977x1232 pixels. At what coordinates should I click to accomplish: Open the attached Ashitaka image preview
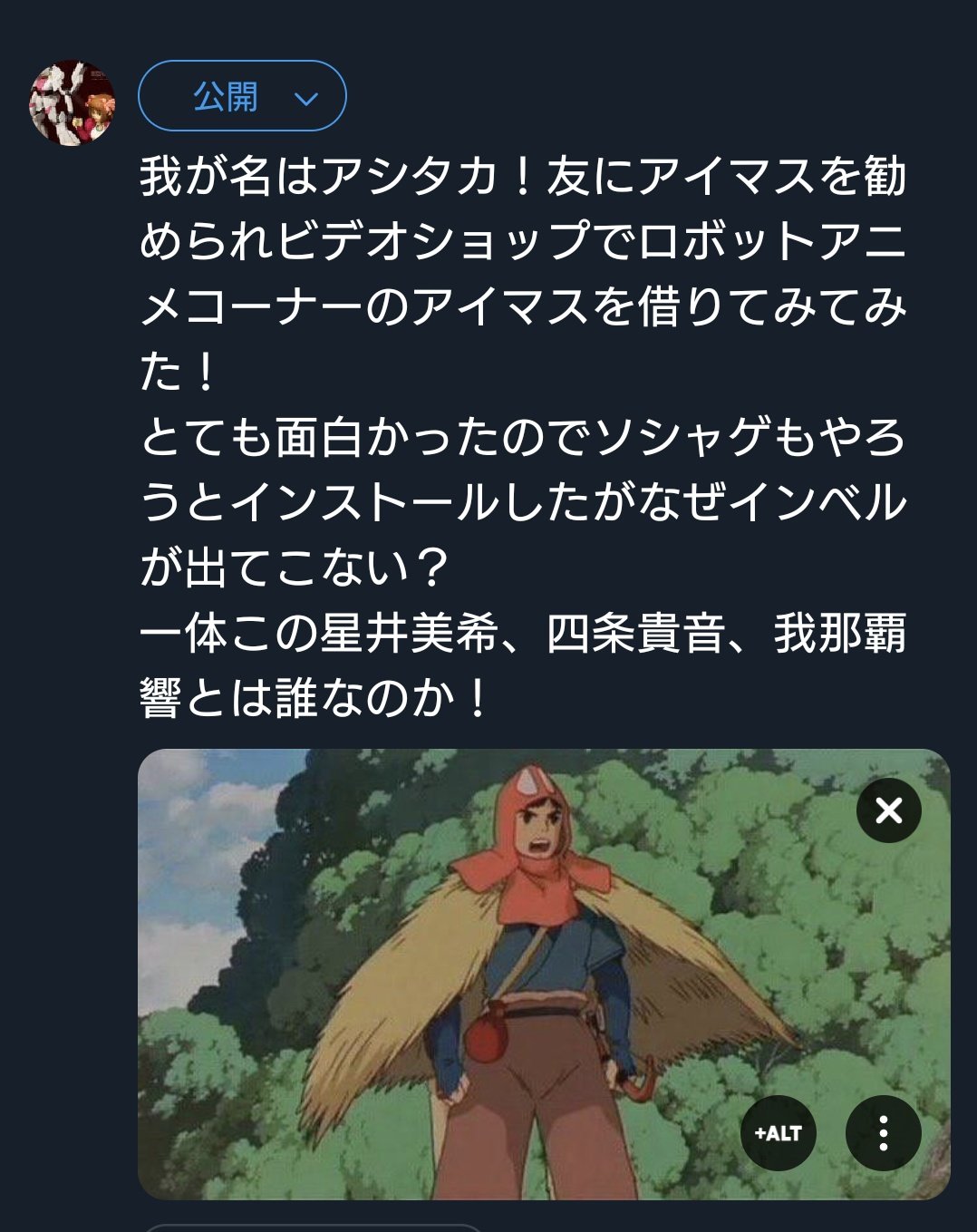pyautogui.click(x=544, y=975)
